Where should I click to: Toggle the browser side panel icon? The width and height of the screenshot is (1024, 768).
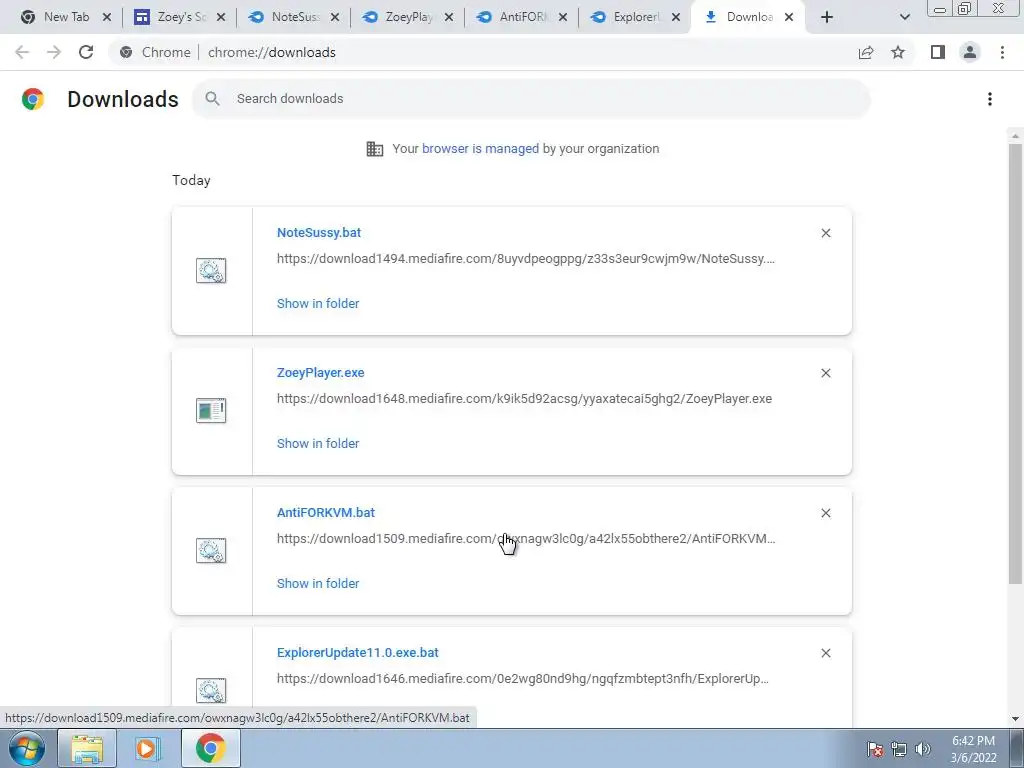tap(938, 52)
